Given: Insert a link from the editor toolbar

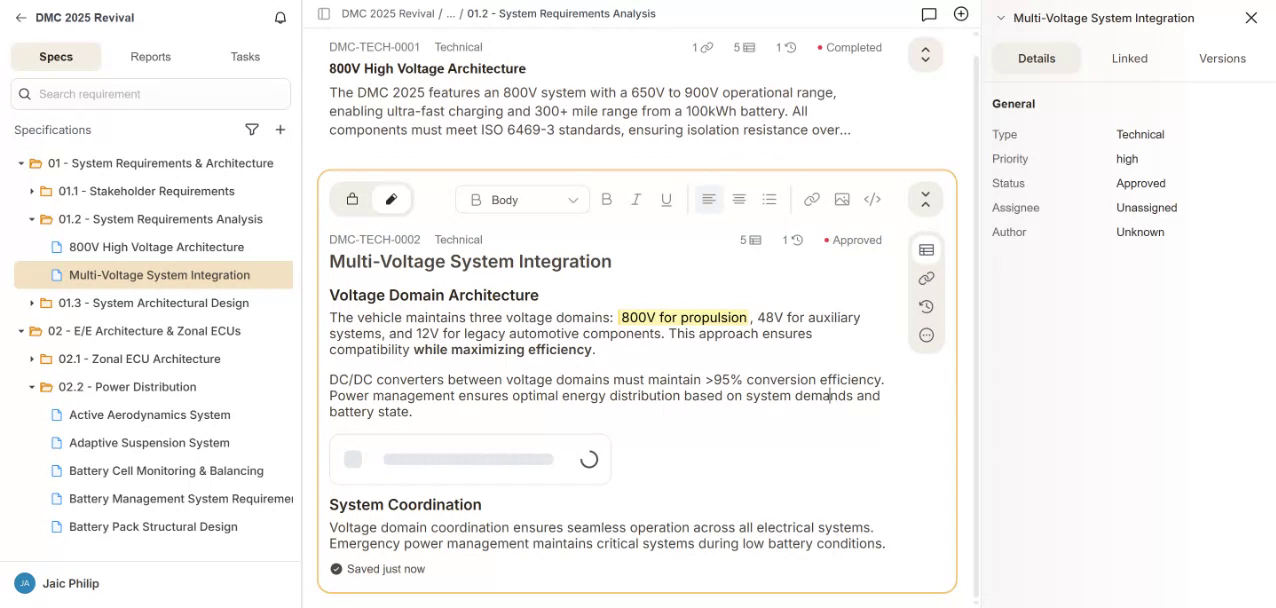Looking at the screenshot, I should point(812,200).
